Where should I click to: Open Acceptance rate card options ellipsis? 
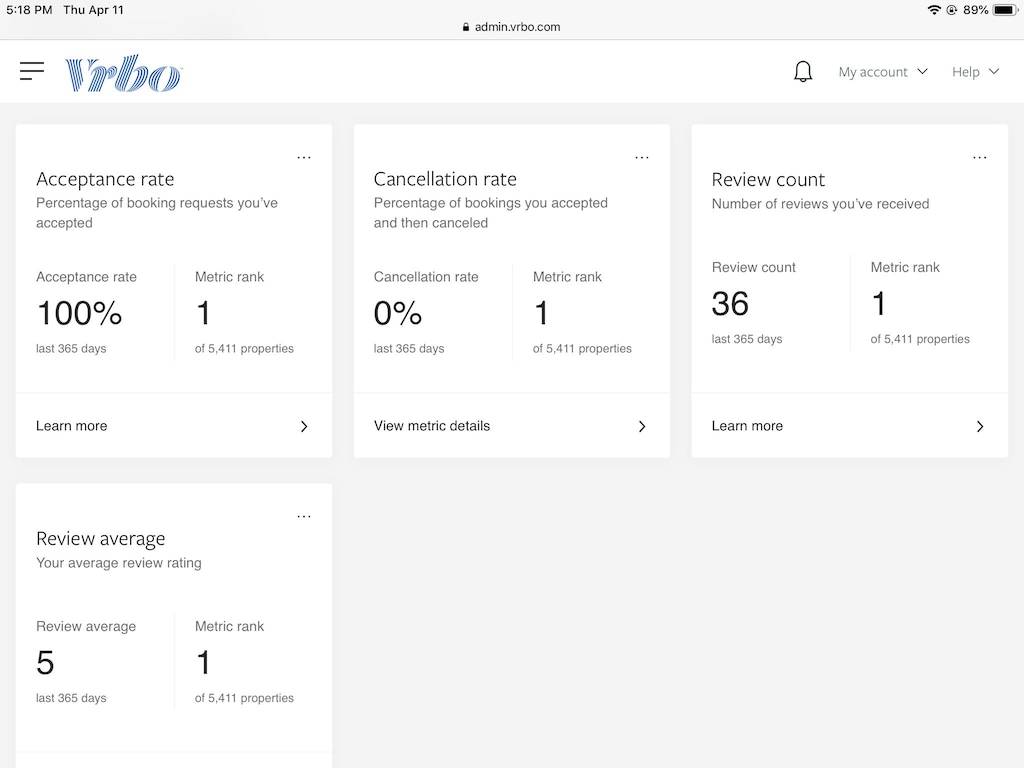tap(304, 157)
